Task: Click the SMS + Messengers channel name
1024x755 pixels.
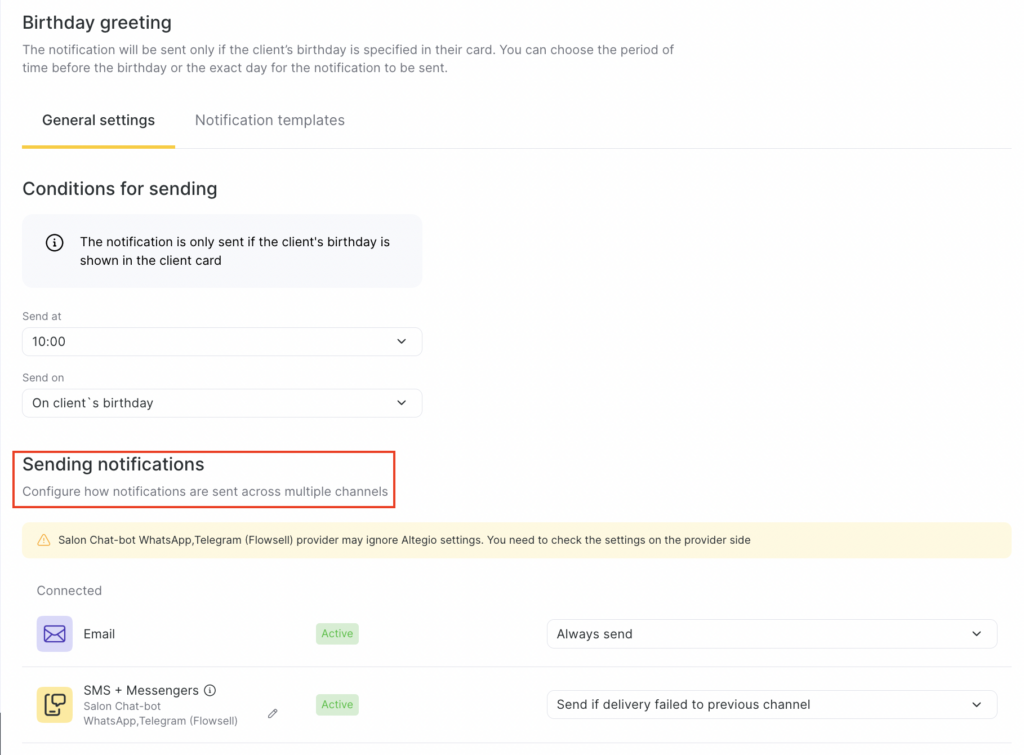Action: (141, 690)
